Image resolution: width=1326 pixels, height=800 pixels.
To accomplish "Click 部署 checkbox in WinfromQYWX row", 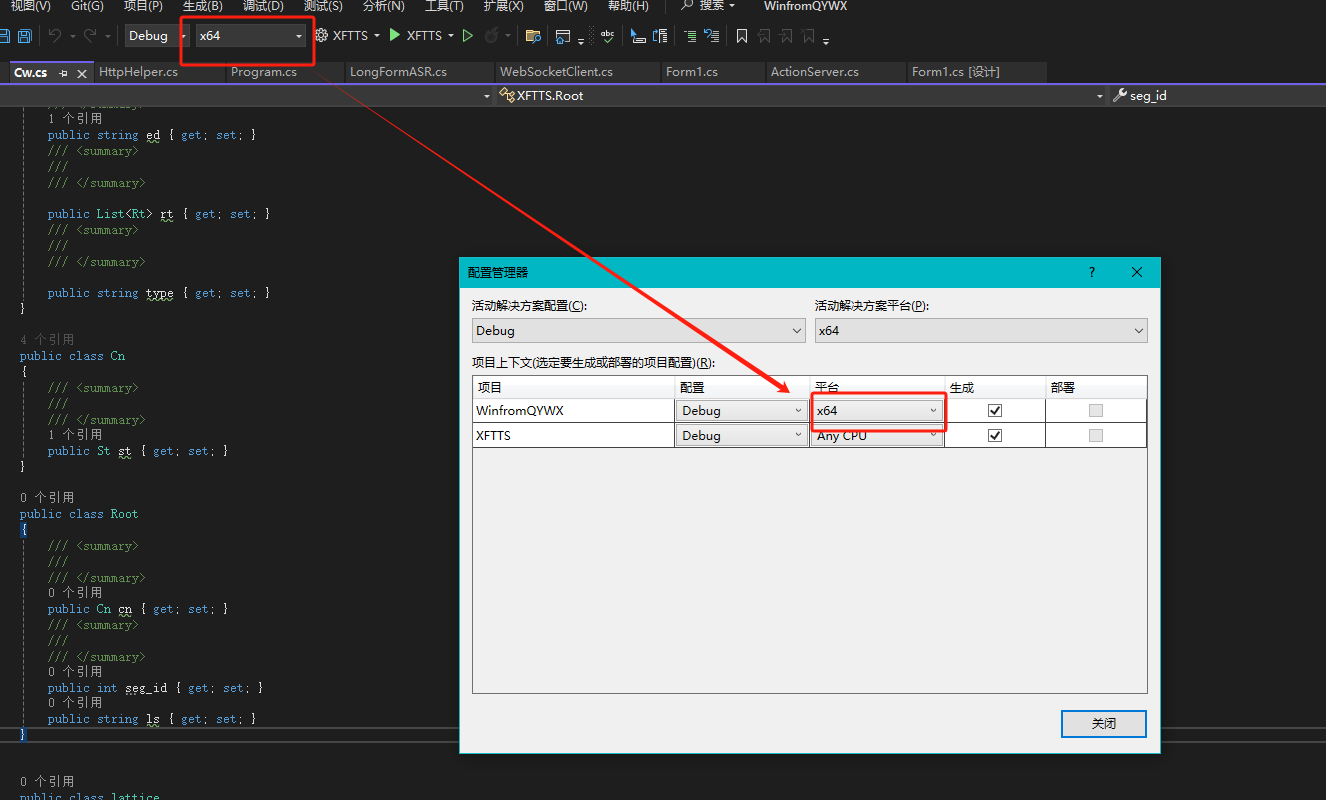I will coord(1096,410).
